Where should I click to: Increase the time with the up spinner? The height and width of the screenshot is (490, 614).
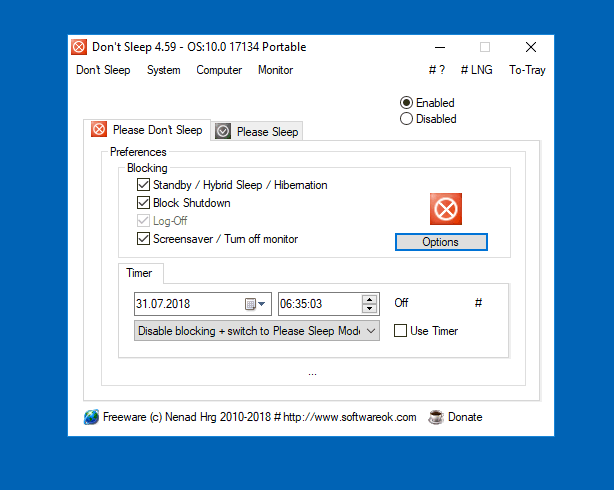[369, 300]
